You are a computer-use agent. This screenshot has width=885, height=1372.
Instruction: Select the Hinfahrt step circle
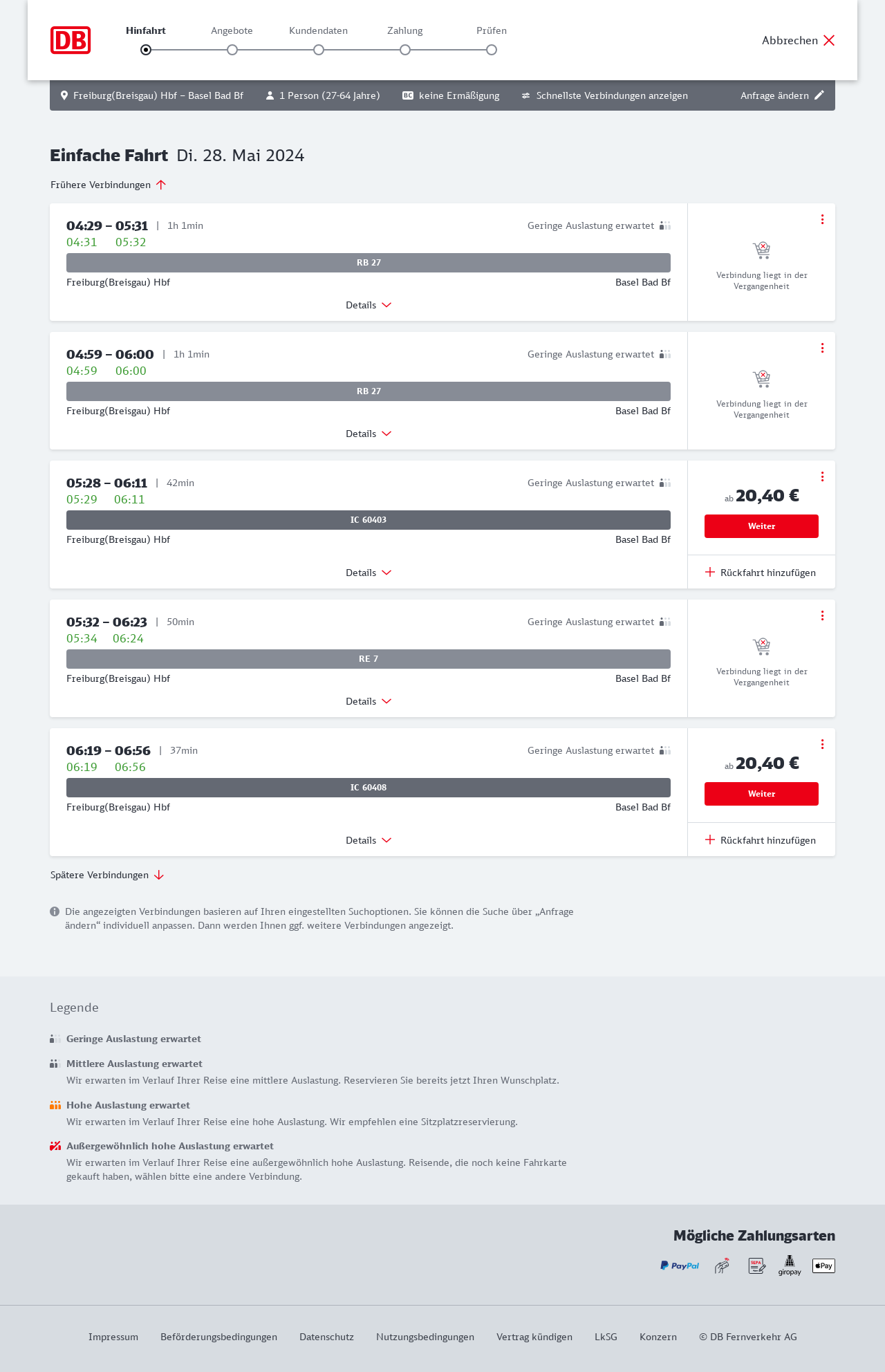coord(146,50)
